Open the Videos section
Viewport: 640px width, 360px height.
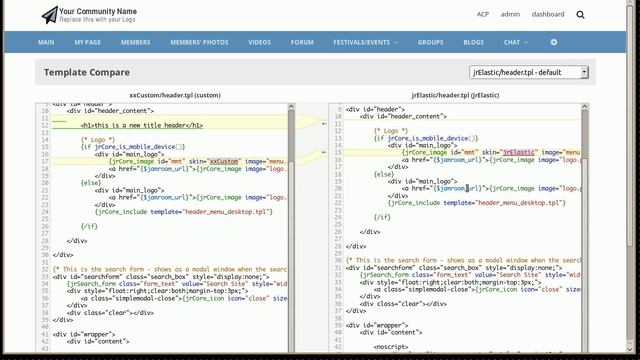pyautogui.click(x=259, y=42)
